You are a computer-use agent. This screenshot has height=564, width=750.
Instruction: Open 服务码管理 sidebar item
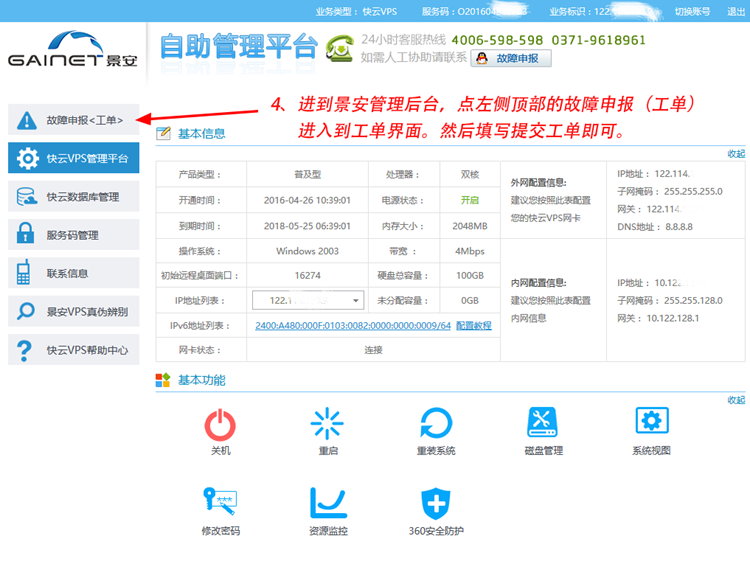[x=74, y=234]
